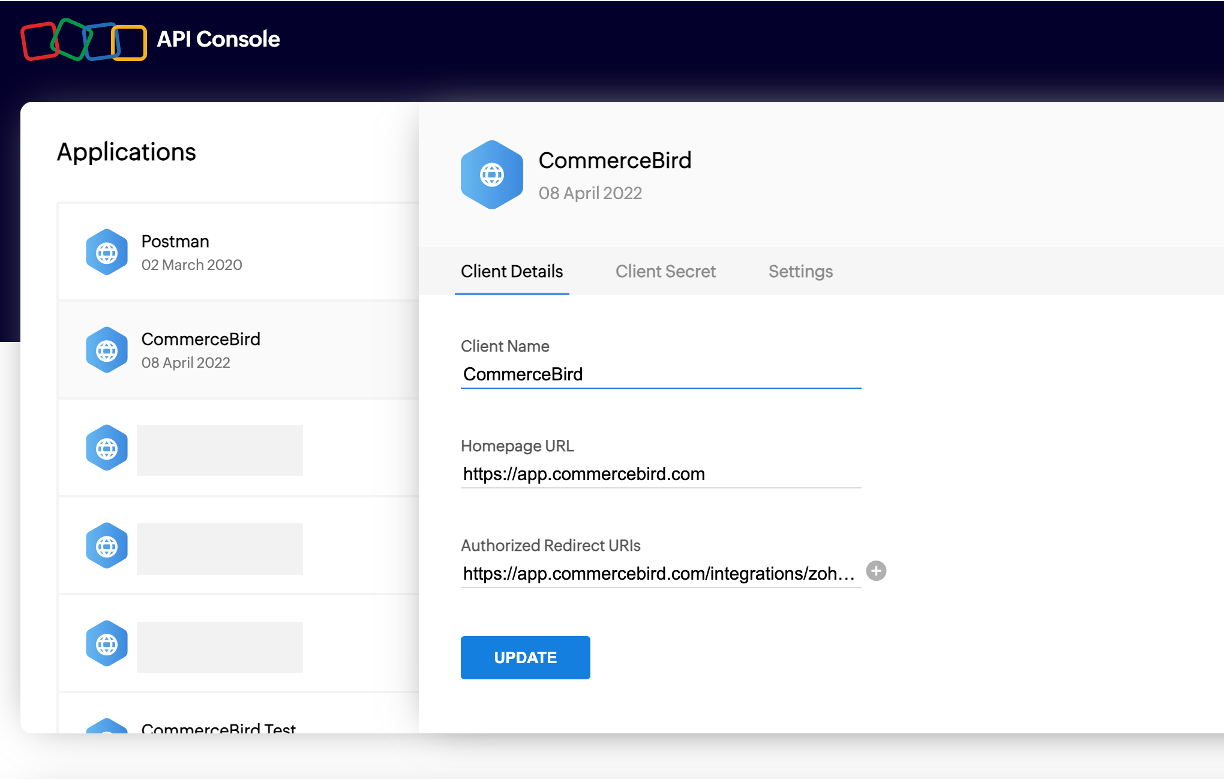Open the Settings tab

click(x=800, y=271)
